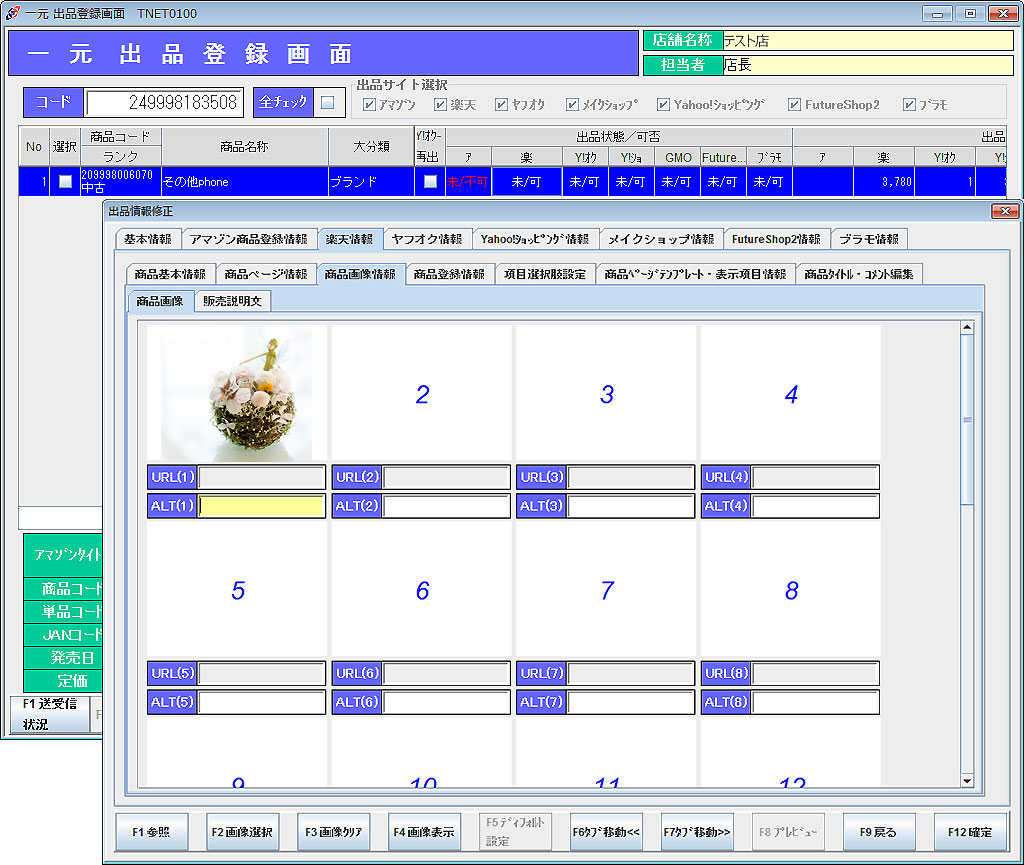Toggle the FutureShop2 site checkbox

pyautogui.click(x=795, y=105)
